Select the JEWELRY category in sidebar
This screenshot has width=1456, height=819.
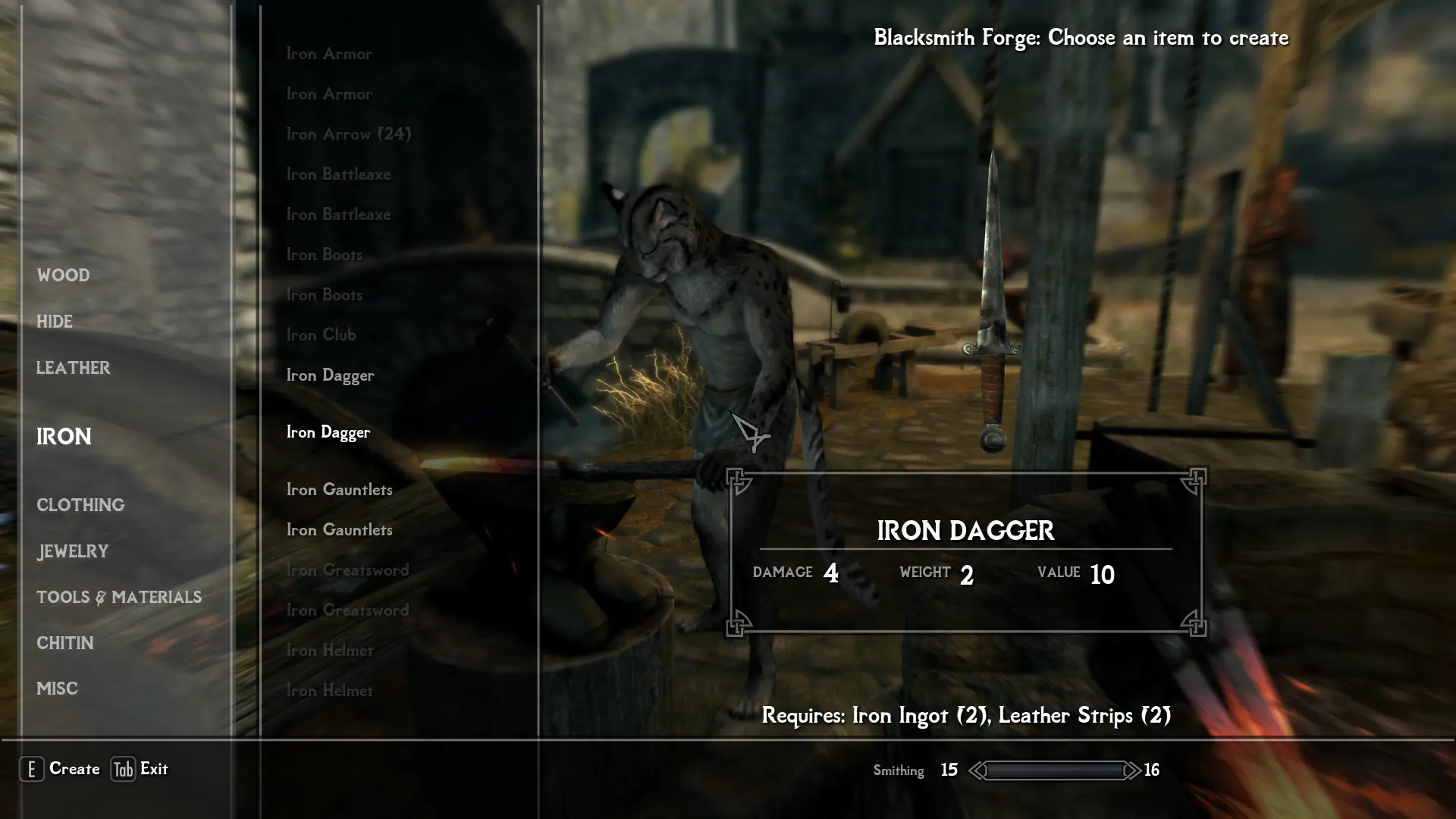(x=73, y=551)
